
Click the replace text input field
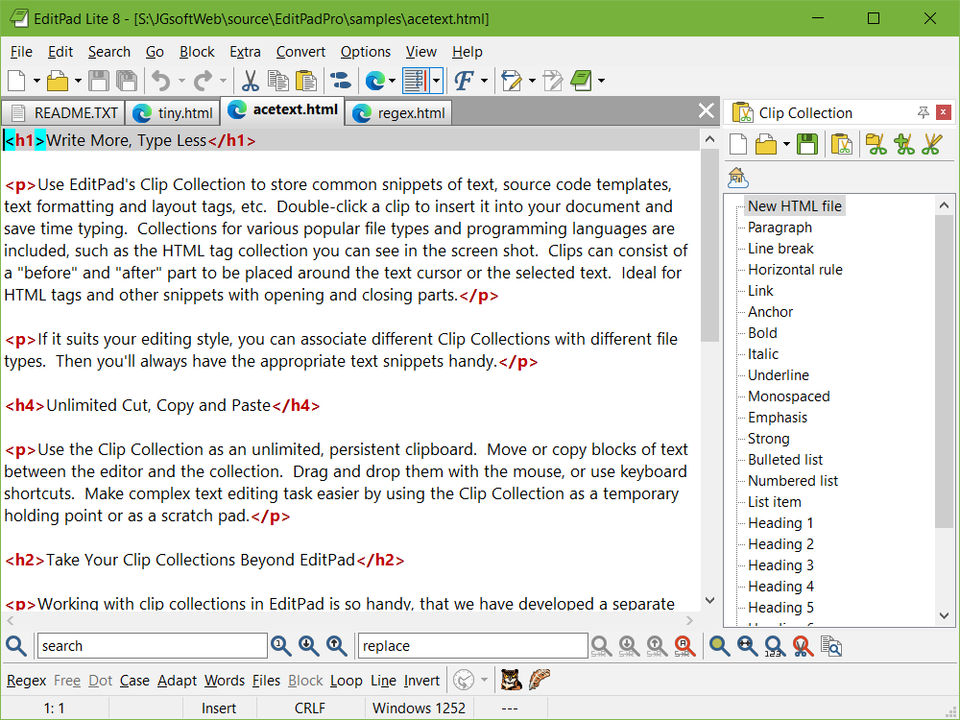[x=472, y=645]
